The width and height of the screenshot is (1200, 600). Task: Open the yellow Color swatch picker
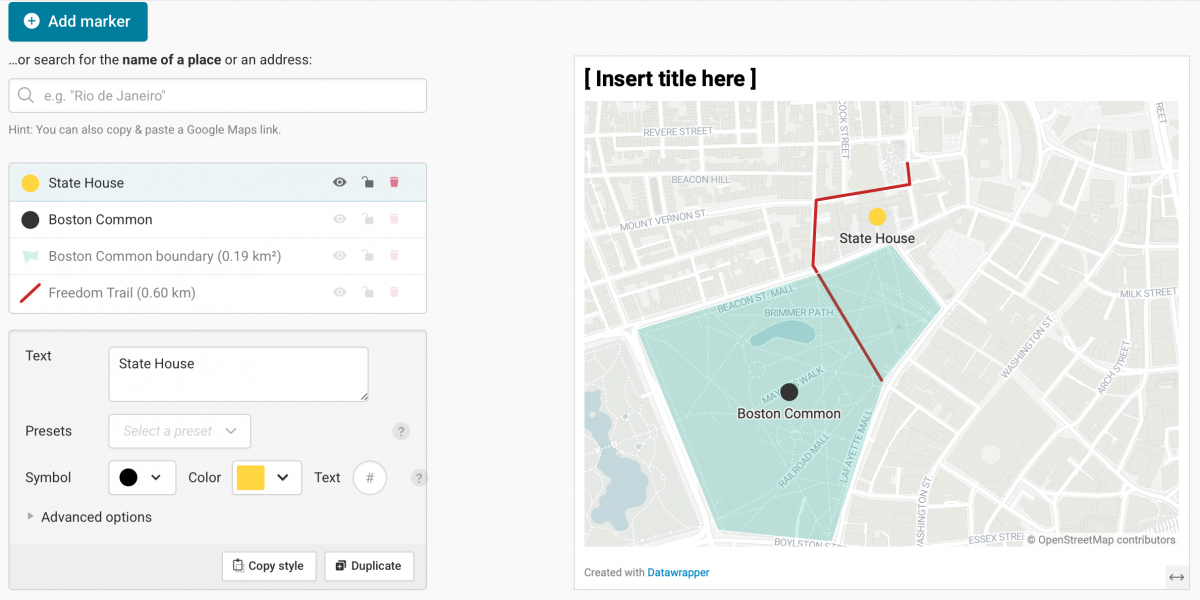coord(267,478)
